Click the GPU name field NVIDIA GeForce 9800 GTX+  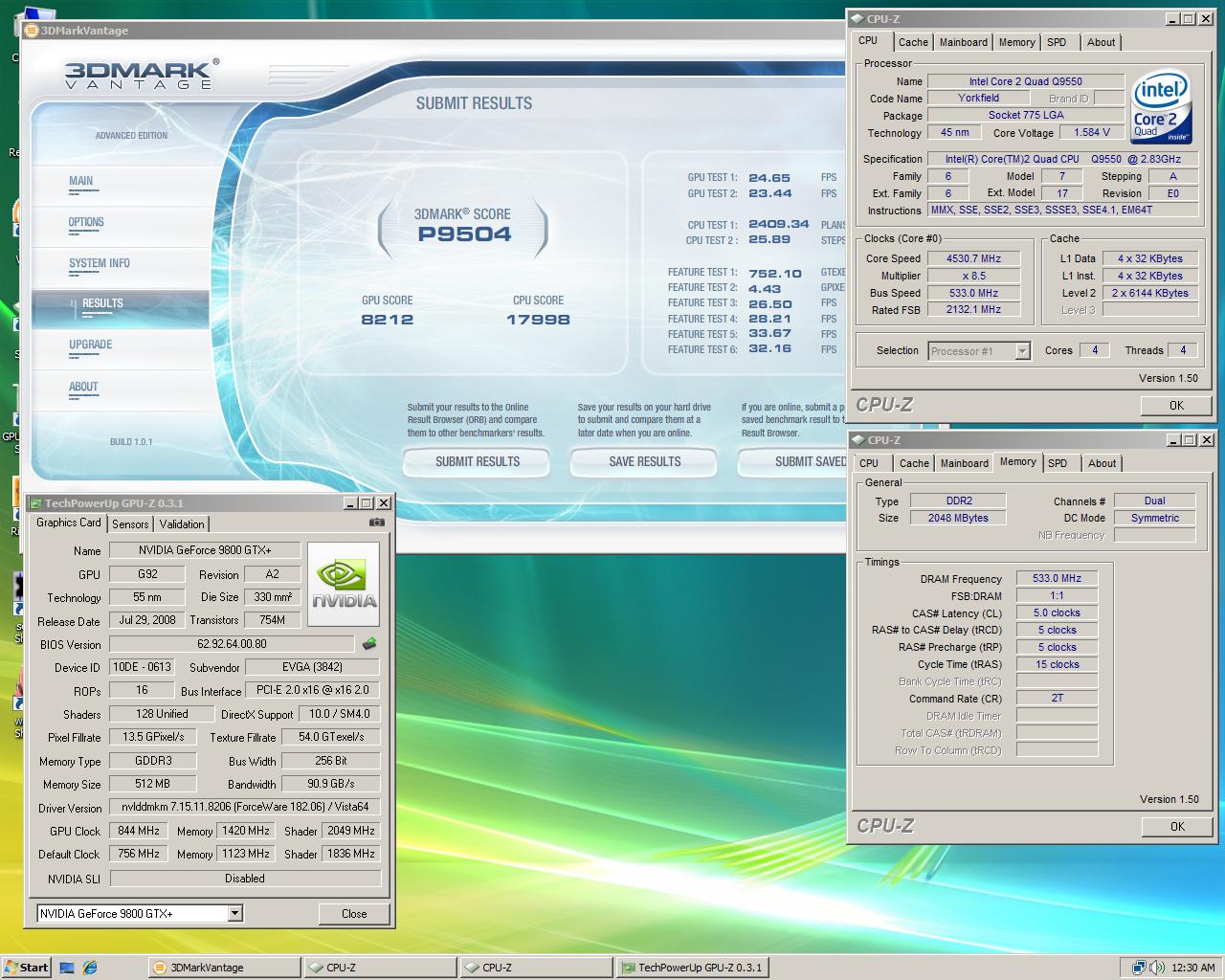205,550
